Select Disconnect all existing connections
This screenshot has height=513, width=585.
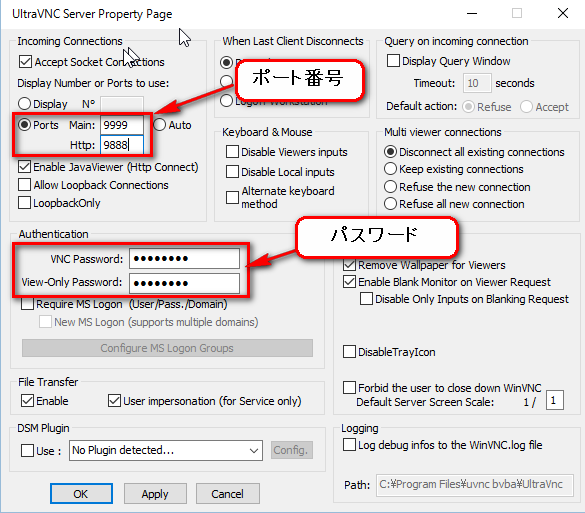[x=390, y=152]
